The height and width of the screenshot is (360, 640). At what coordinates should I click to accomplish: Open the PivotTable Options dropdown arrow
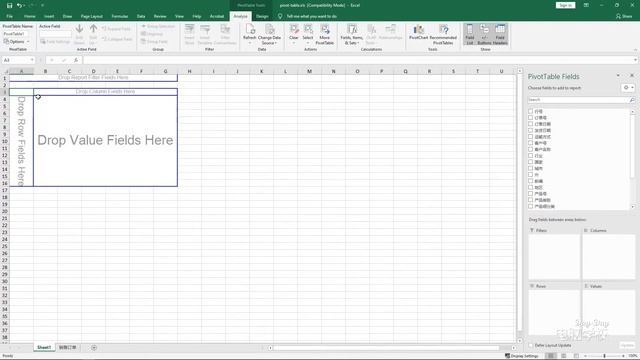pyautogui.click(x=28, y=41)
